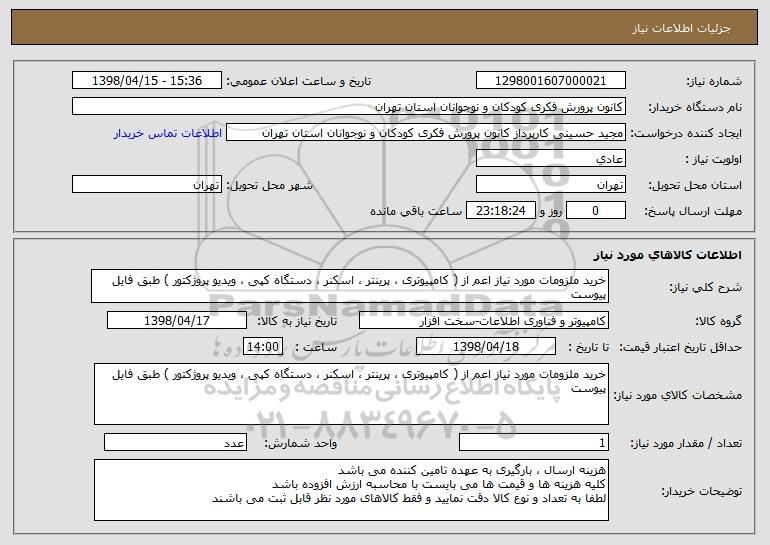Select the unit of measure field عدد
The width and height of the screenshot is (770, 545).
175,442
